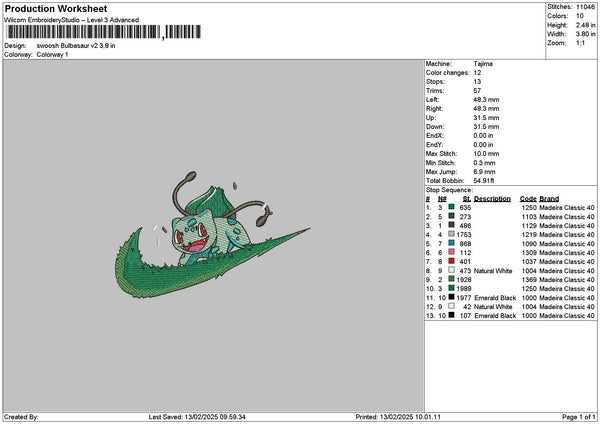Select the light teal swatch for code 1219

click(x=452, y=234)
